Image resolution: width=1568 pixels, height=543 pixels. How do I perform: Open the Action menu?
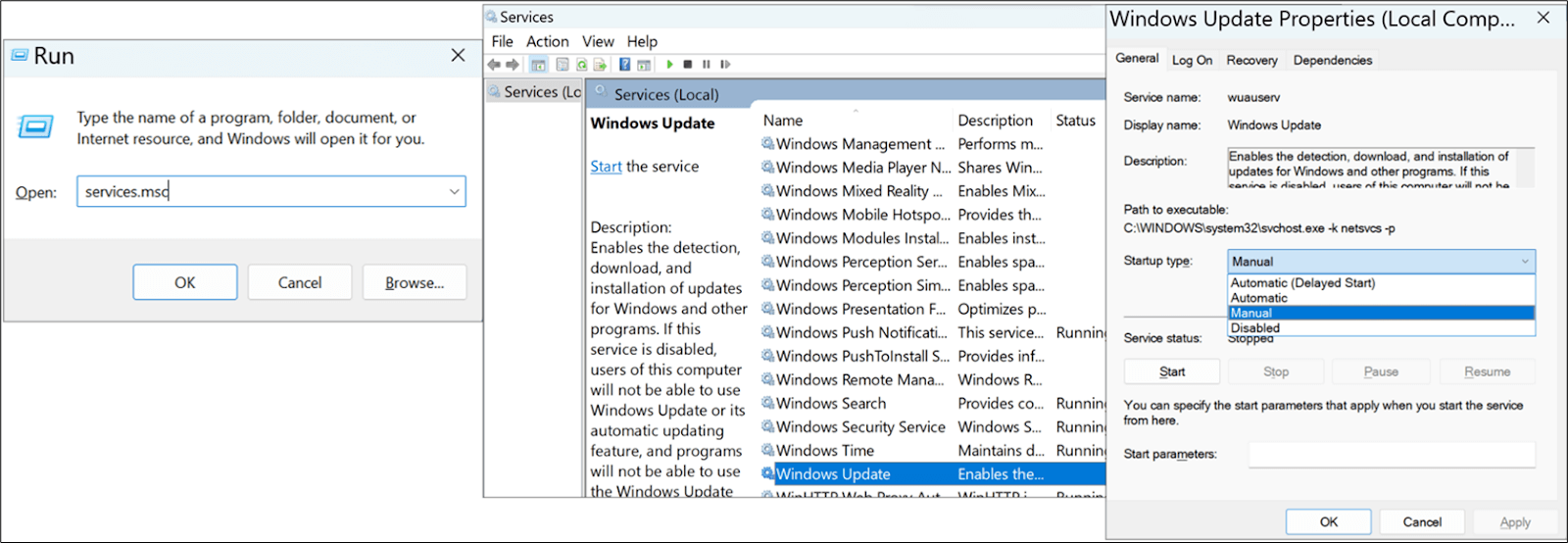pyautogui.click(x=547, y=41)
